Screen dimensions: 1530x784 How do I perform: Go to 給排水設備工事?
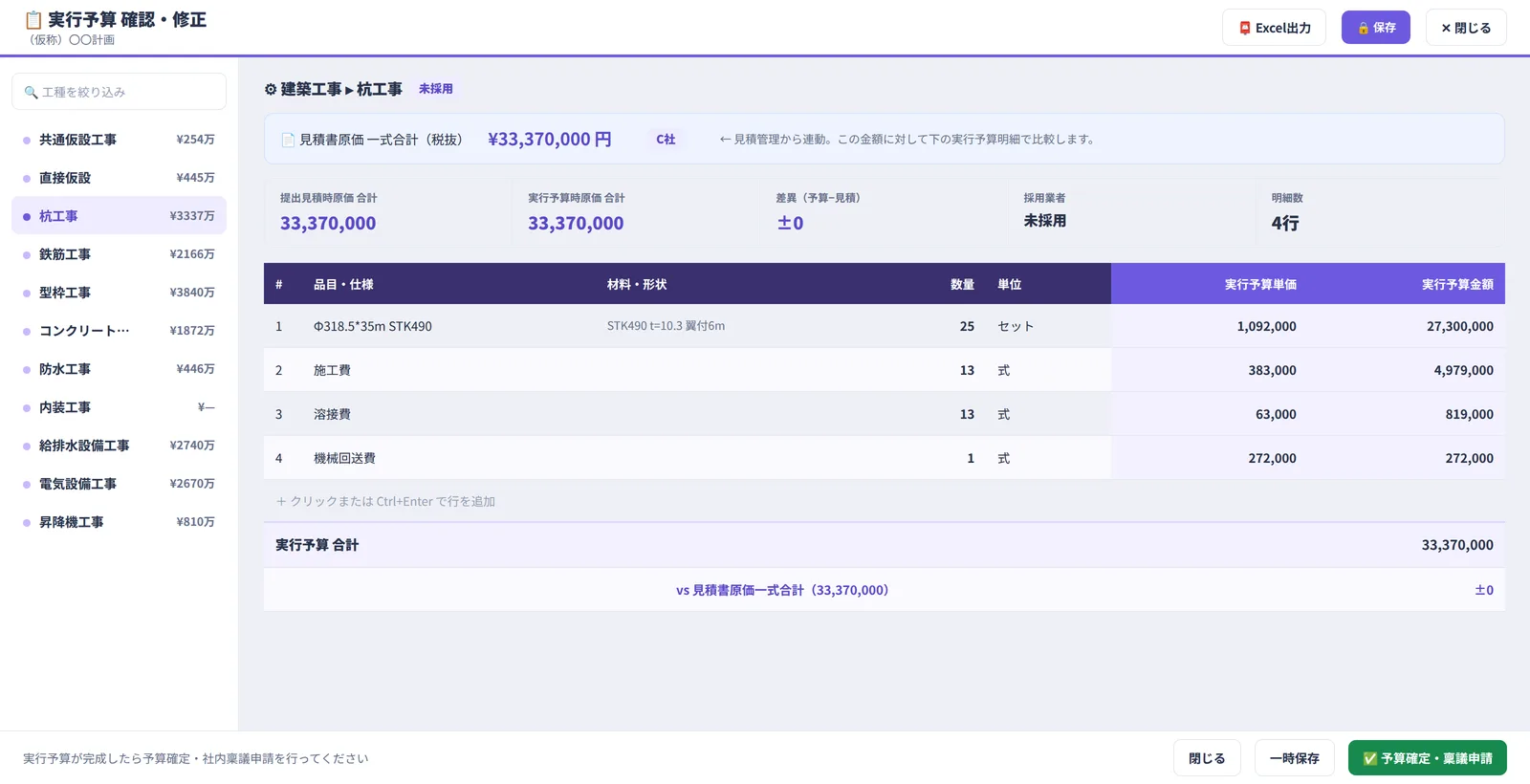click(119, 446)
